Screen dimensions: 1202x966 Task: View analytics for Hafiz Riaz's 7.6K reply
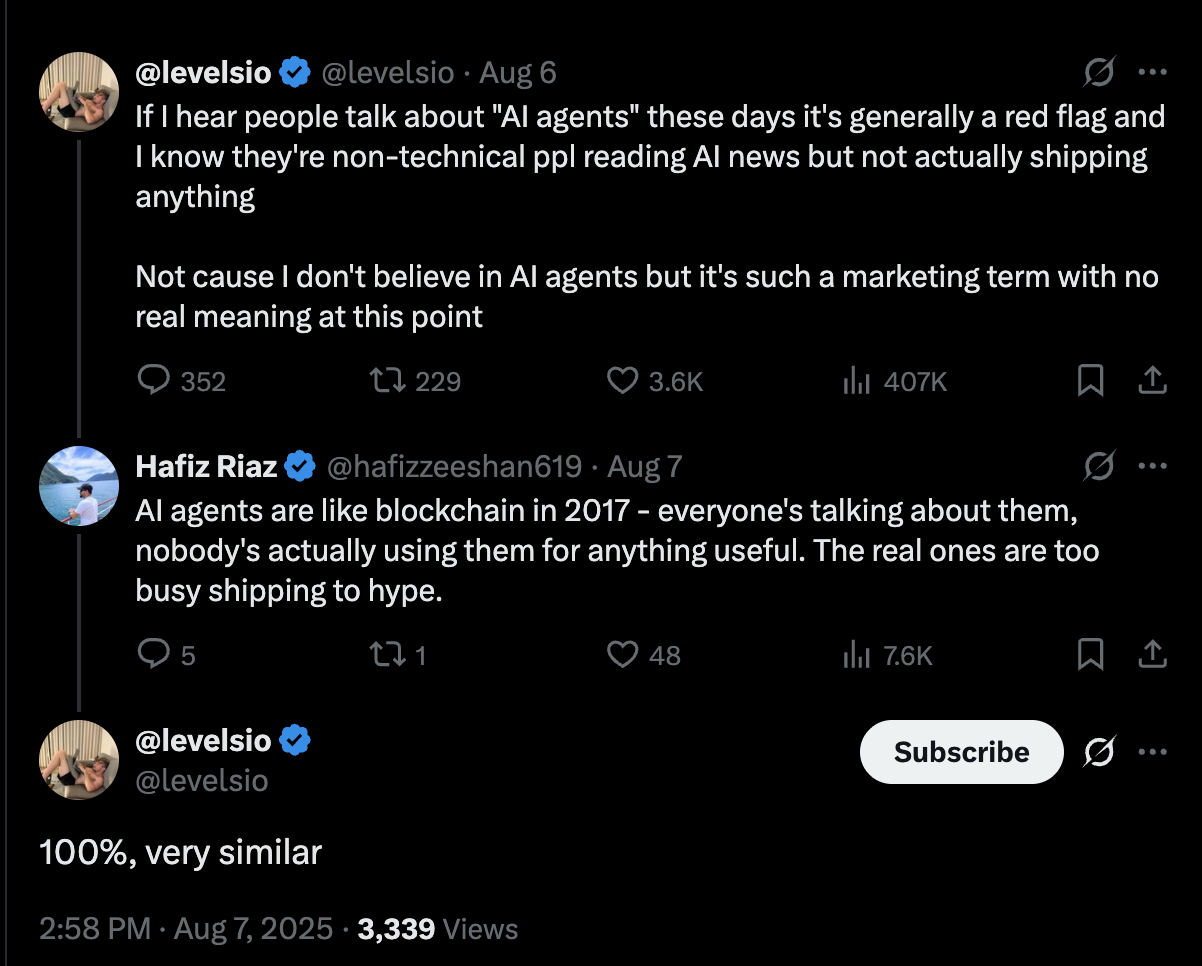click(x=857, y=655)
